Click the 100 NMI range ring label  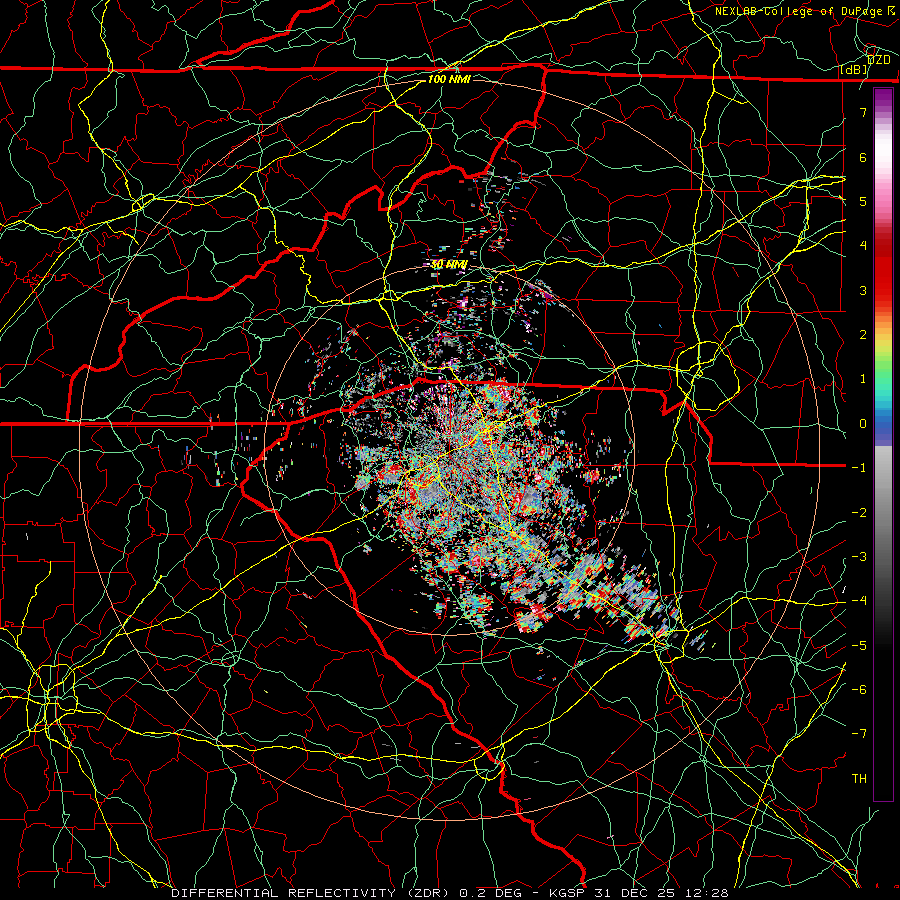coord(449,79)
